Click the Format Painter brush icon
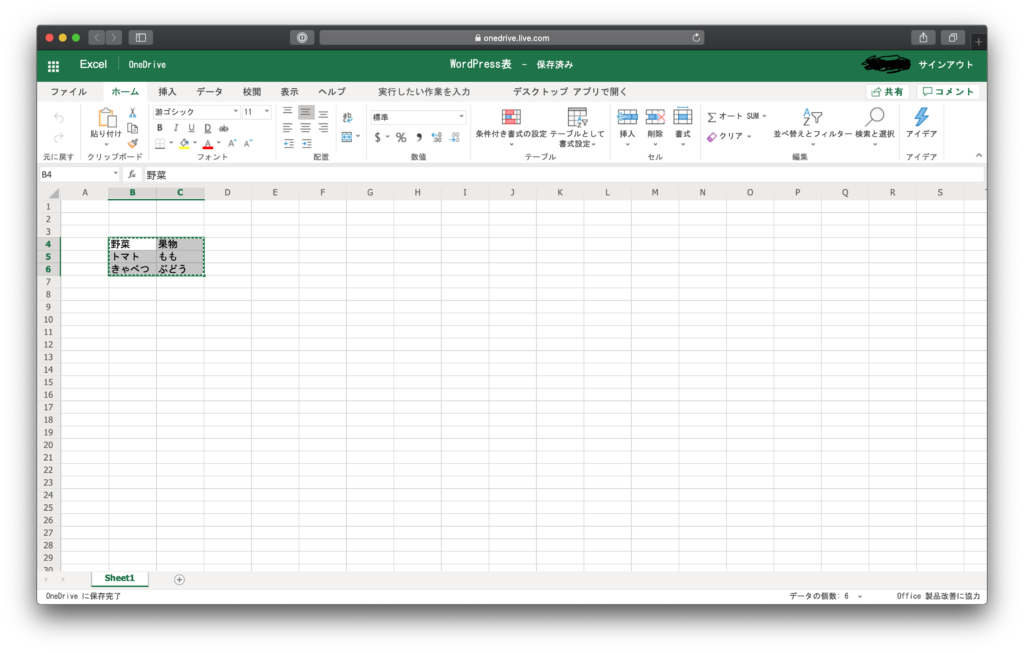This screenshot has width=1024, height=653. coord(132,143)
